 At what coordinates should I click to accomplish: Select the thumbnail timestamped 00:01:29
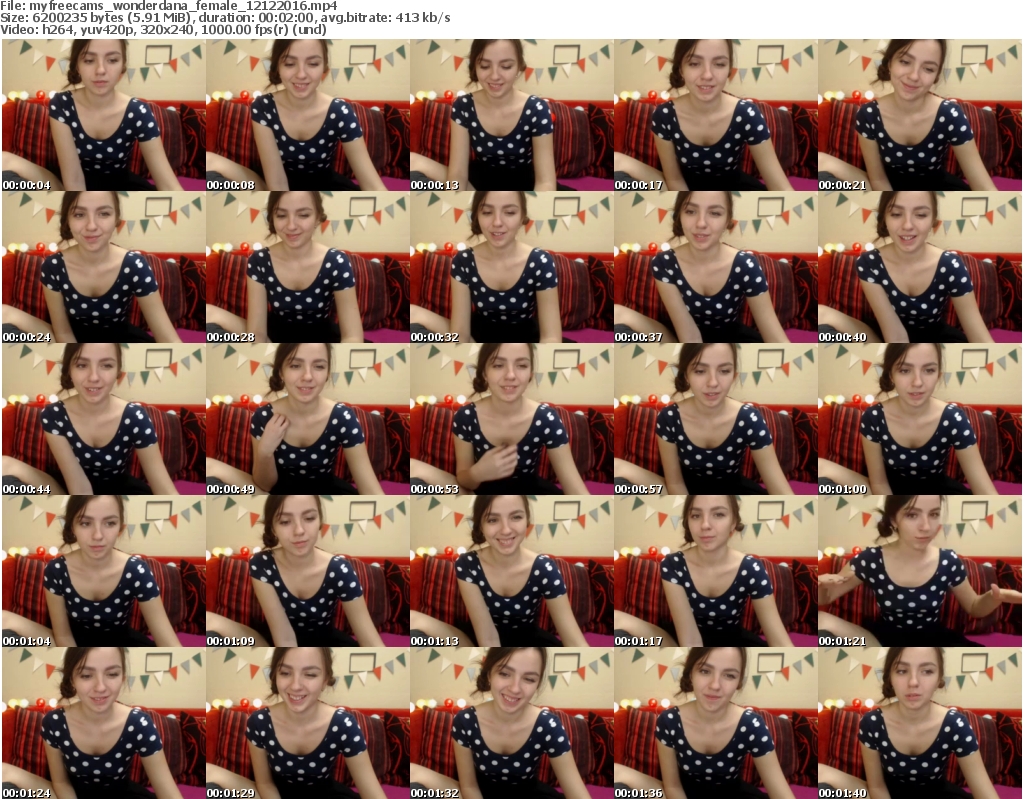(x=308, y=723)
